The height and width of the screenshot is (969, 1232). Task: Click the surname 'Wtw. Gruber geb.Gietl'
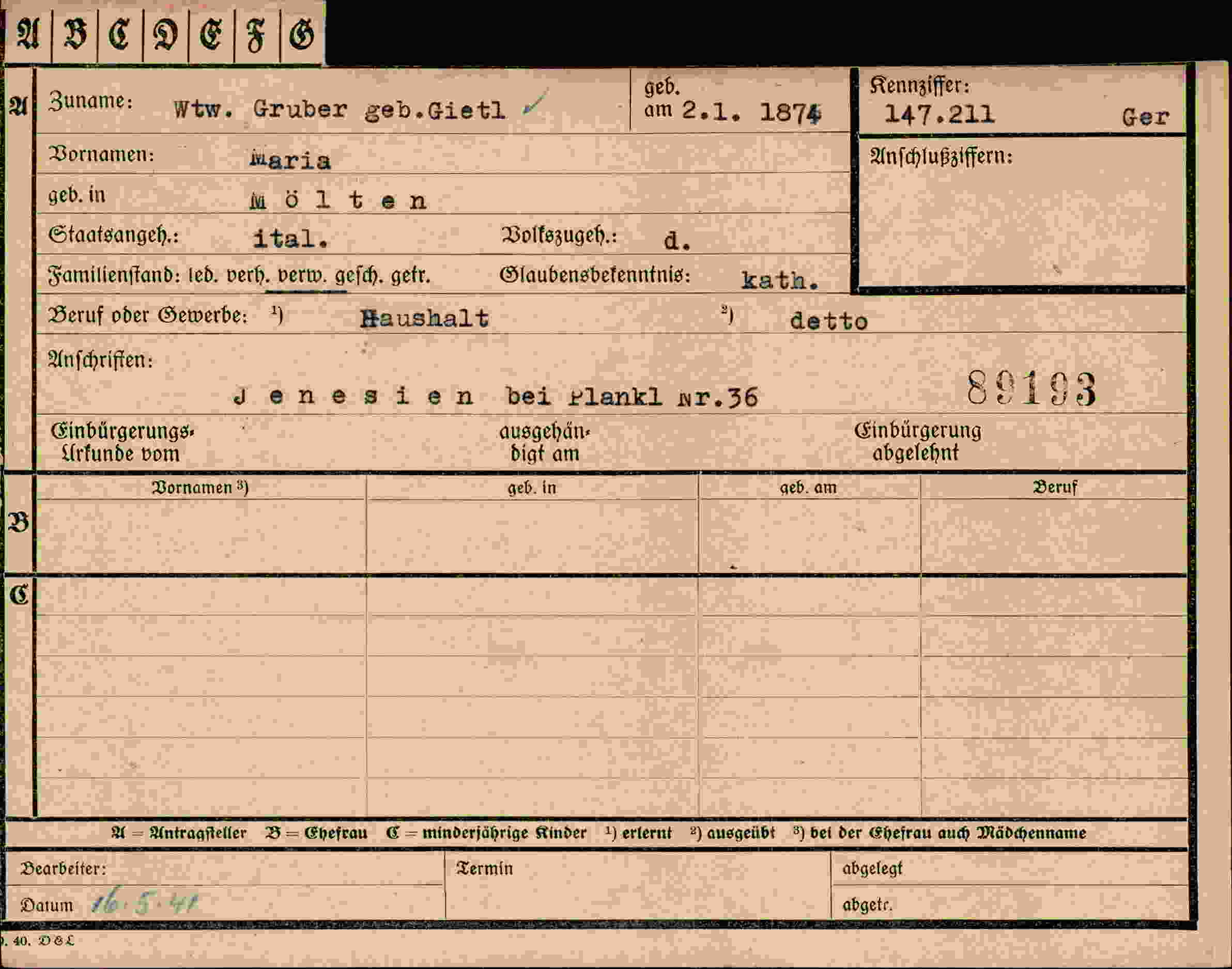click(x=339, y=109)
